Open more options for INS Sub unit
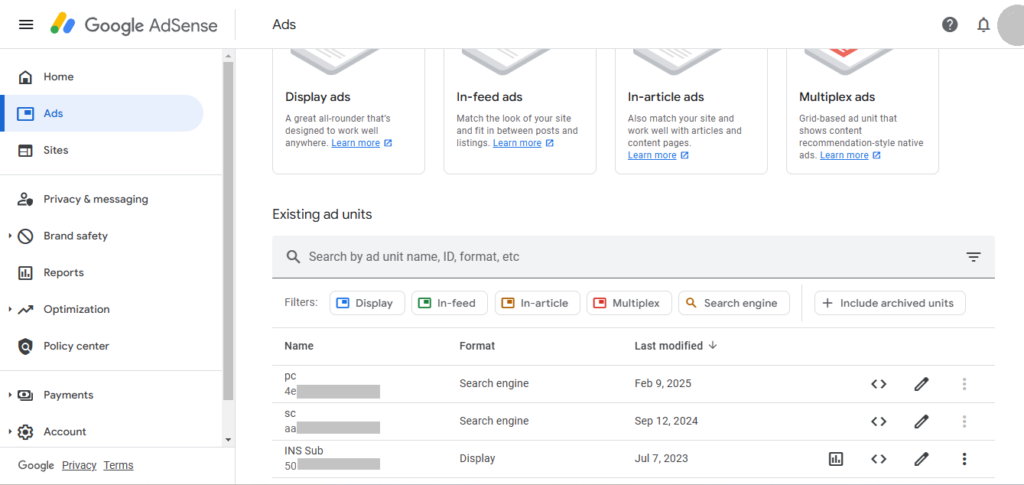This screenshot has height=485, width=1024. (964, 459)
